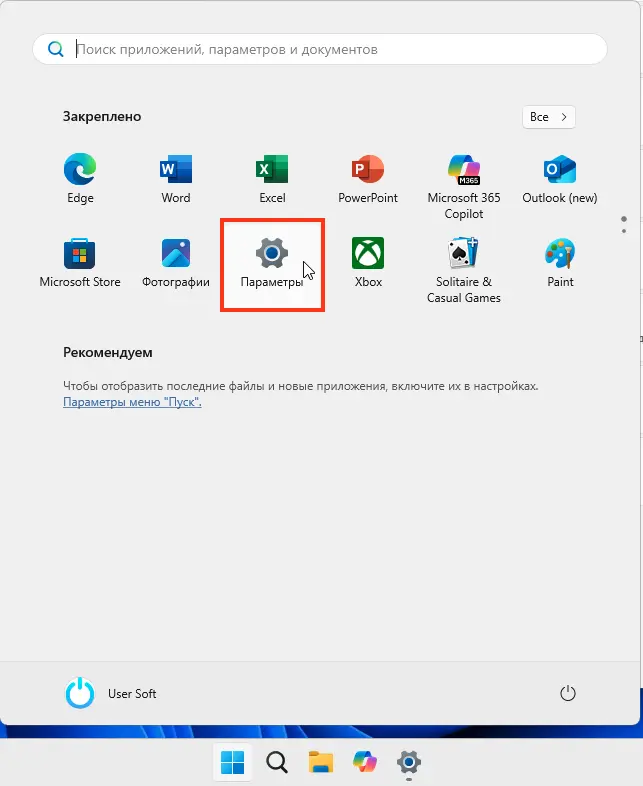This screenshot has width=643, height=786.
Task: Launch PowerPoint from the Start menu
Action: coord(368,178)
